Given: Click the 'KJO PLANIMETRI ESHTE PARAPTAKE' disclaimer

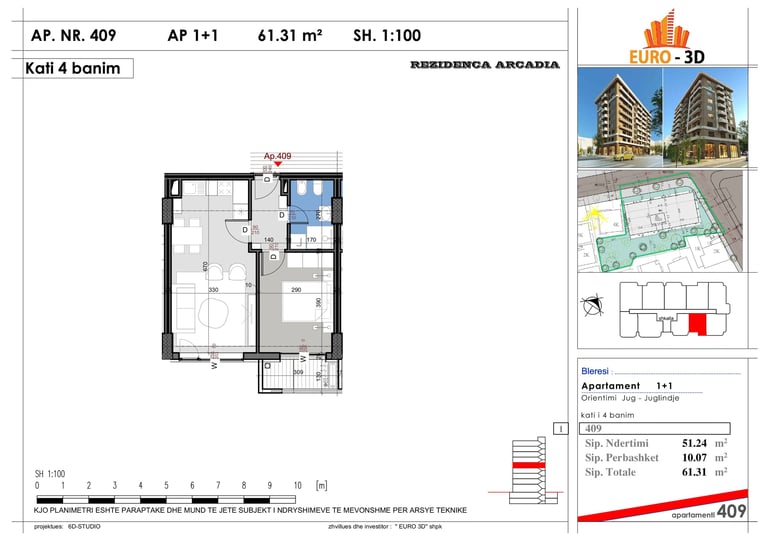Looking at the screenshot, I should 250,510.
